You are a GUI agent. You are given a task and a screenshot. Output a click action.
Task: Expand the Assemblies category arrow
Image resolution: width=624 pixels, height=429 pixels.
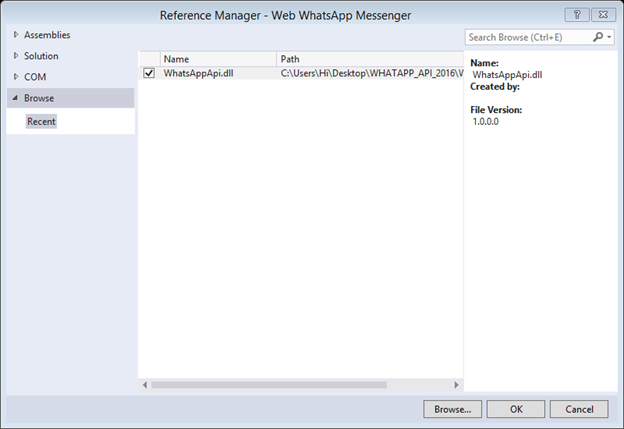click(x=16, y=35)
